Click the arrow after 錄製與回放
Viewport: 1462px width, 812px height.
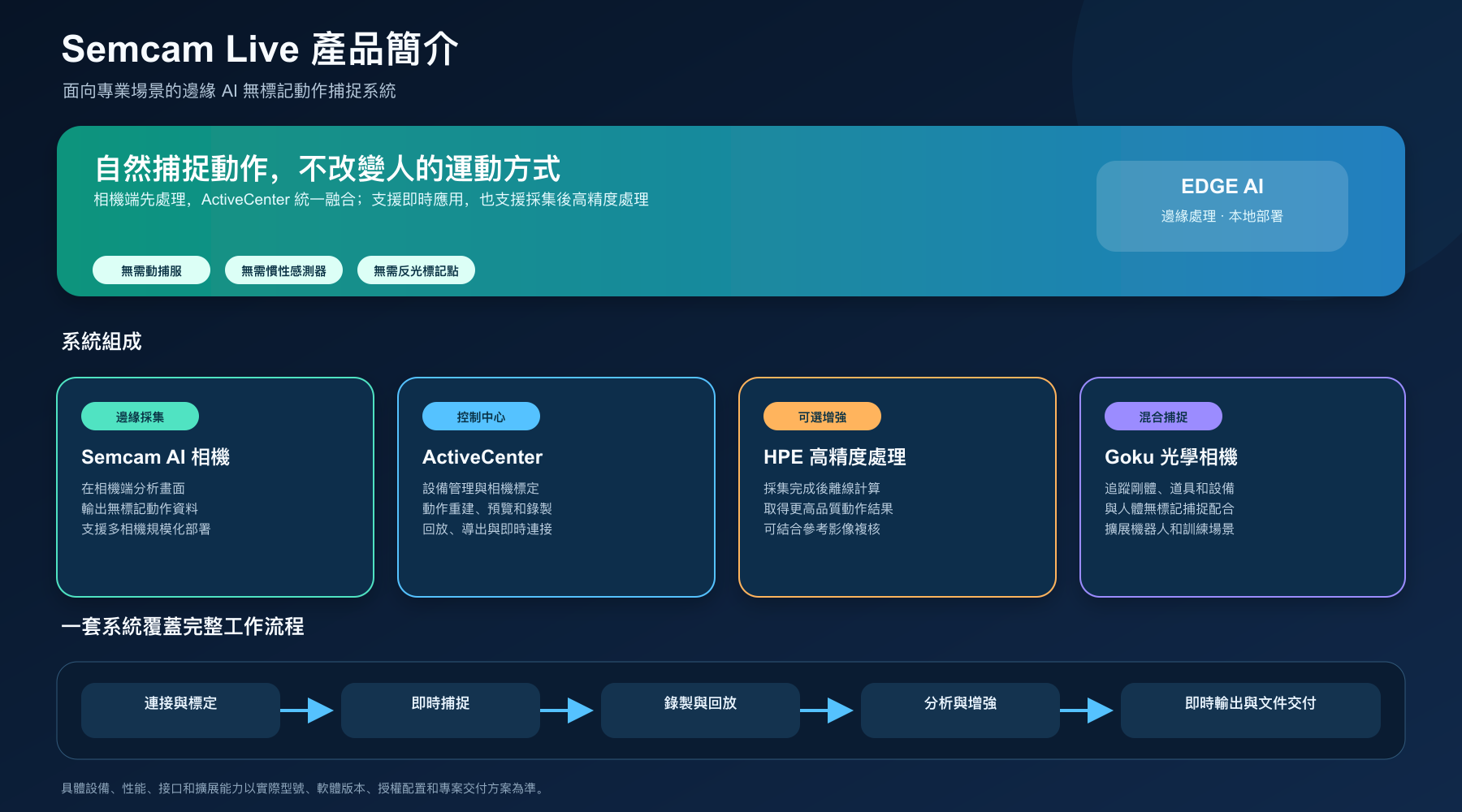[827, 710]
